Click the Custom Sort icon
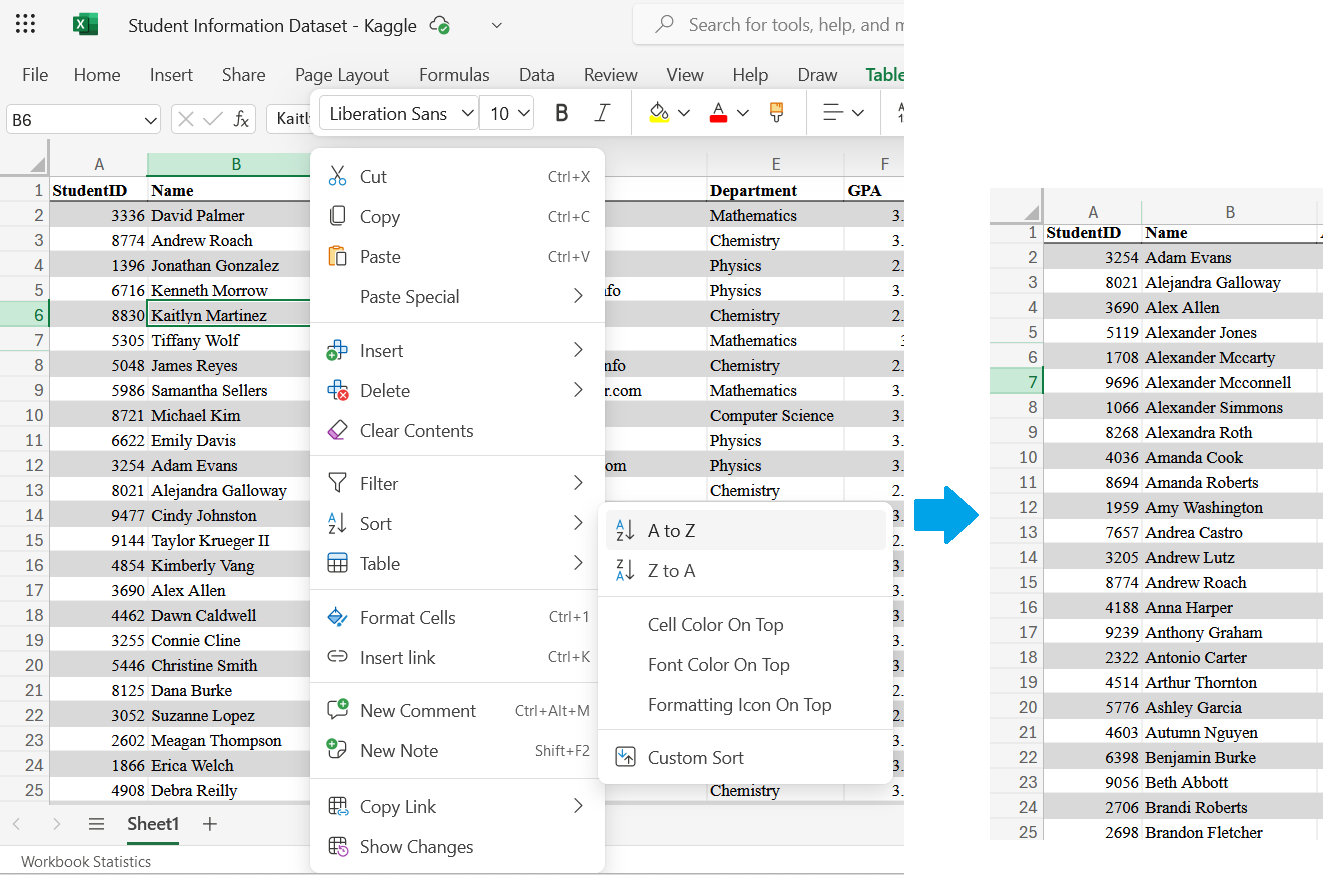1324x875 pixels. (625, 757)
